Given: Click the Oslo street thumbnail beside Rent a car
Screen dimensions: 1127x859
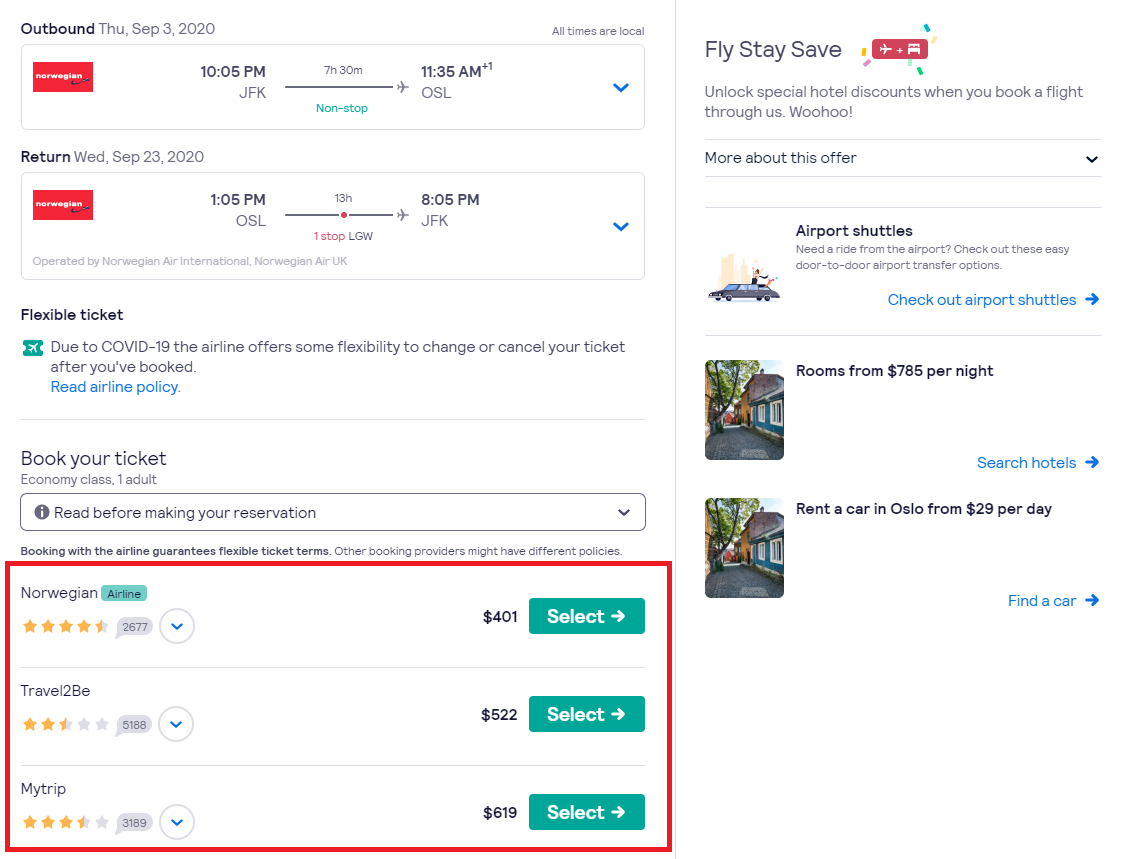Looking at the screenshot, I should click(744, 548).
